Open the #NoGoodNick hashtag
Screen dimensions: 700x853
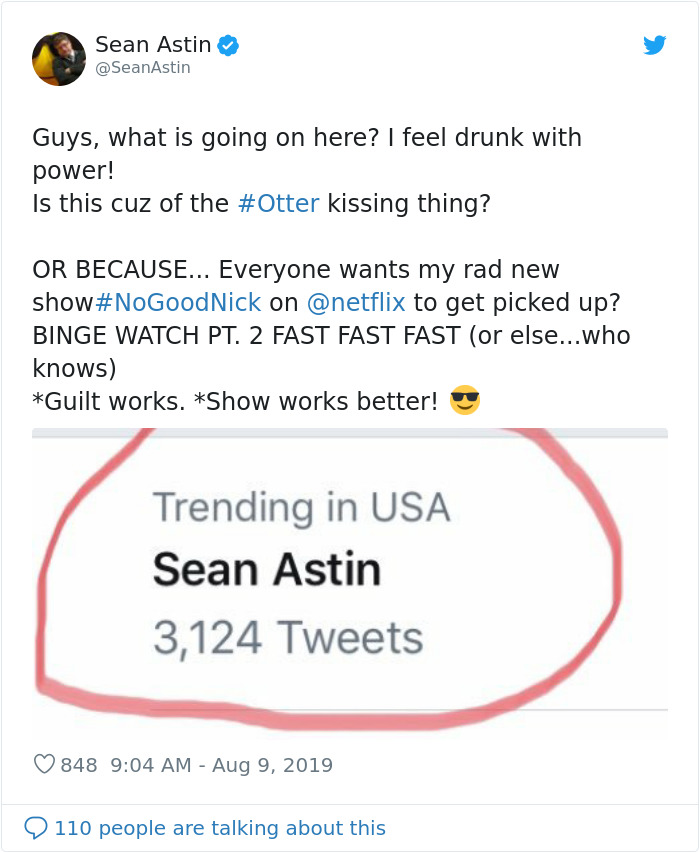(180, 302)
